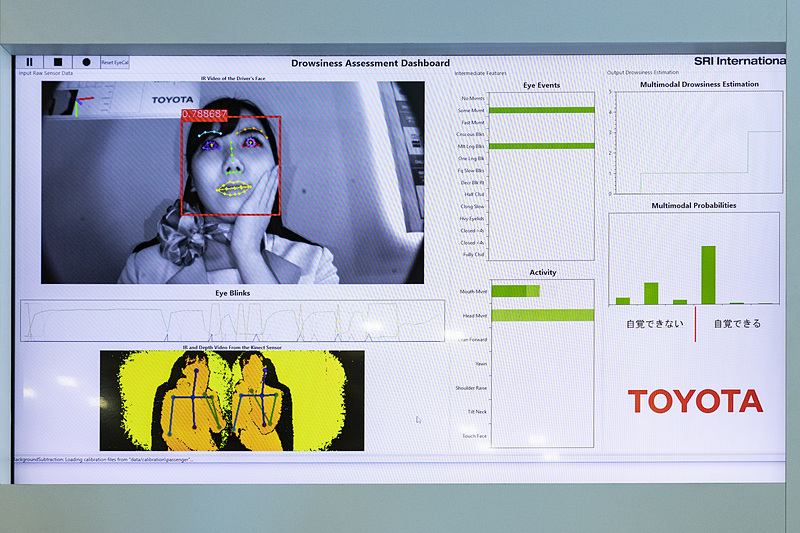Click the Japanese label 自覚できない
The height and width of the screenshot is (533, 800).
click(x=655, y=324)
